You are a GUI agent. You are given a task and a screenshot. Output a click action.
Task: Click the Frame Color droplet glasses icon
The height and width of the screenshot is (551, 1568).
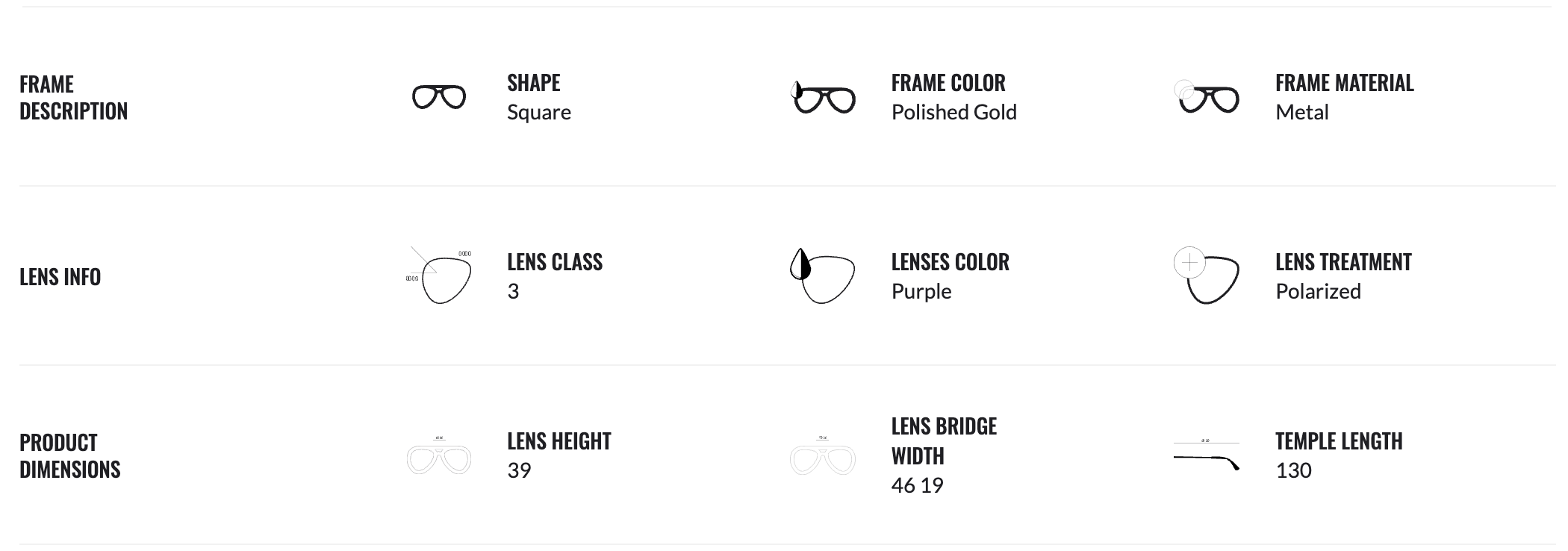point(823,98)
